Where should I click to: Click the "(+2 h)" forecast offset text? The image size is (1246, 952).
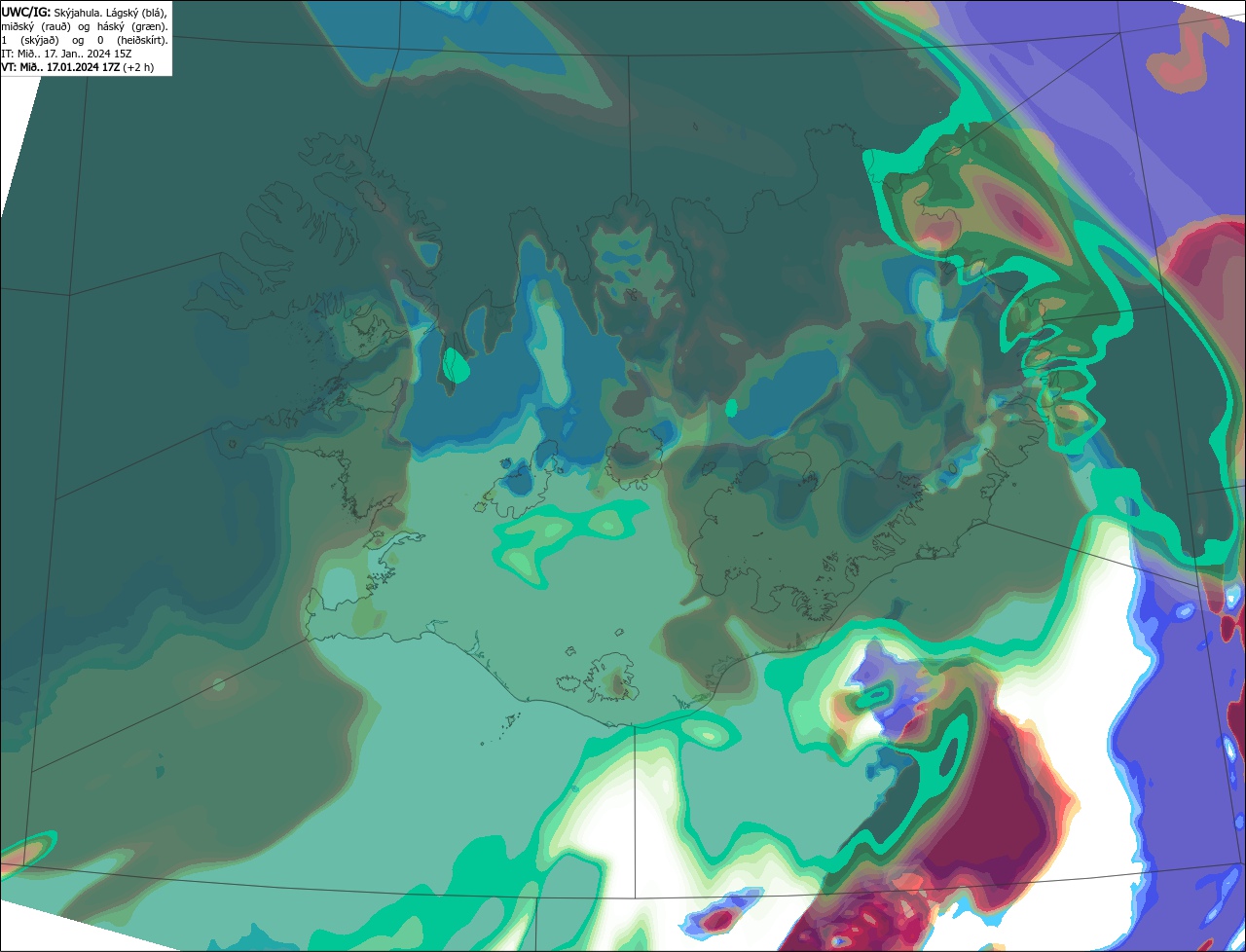pos(138,67)
